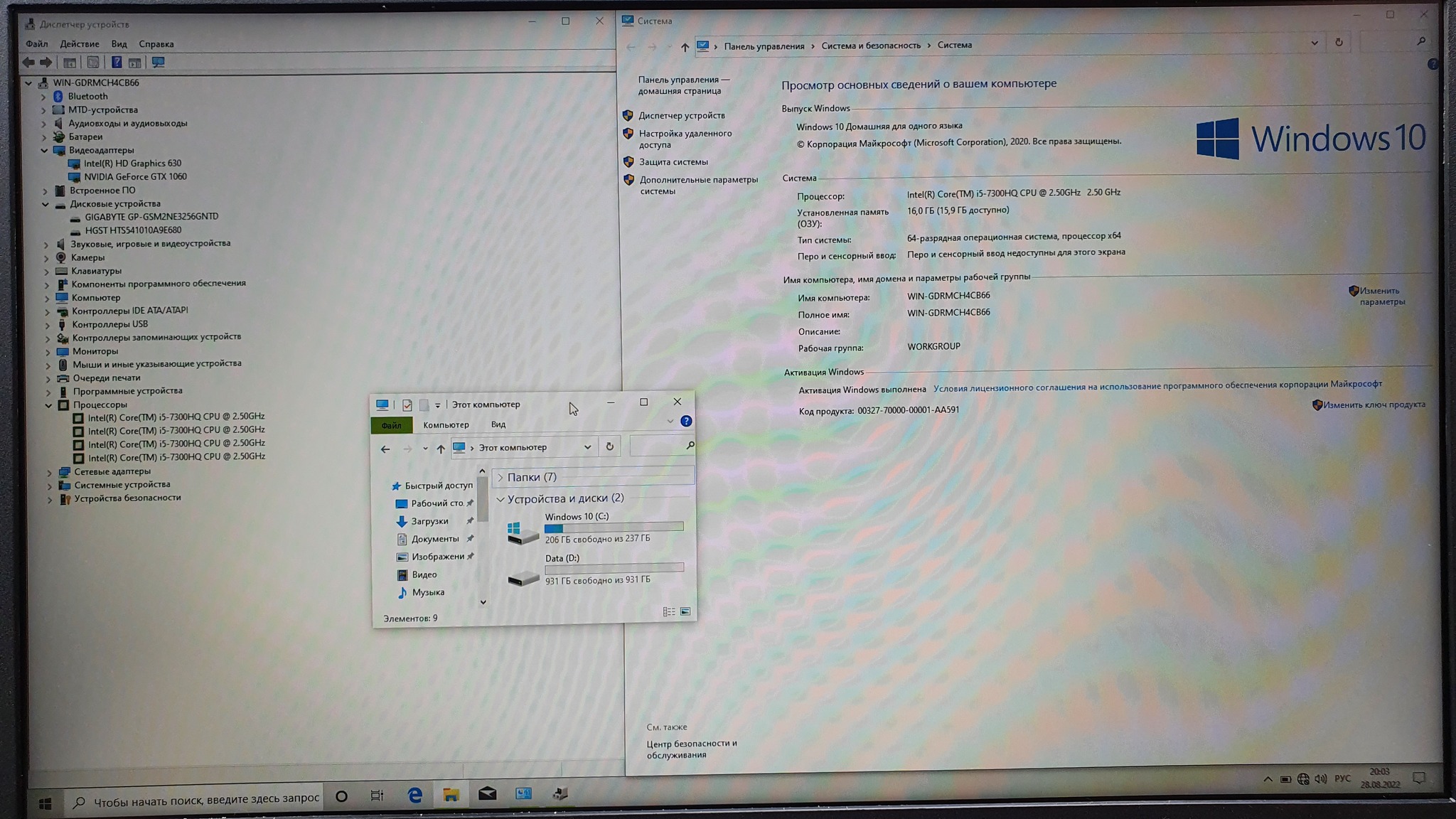
Task: Open Действие menu in Device Manager
Action: click(x=80, y=44)
